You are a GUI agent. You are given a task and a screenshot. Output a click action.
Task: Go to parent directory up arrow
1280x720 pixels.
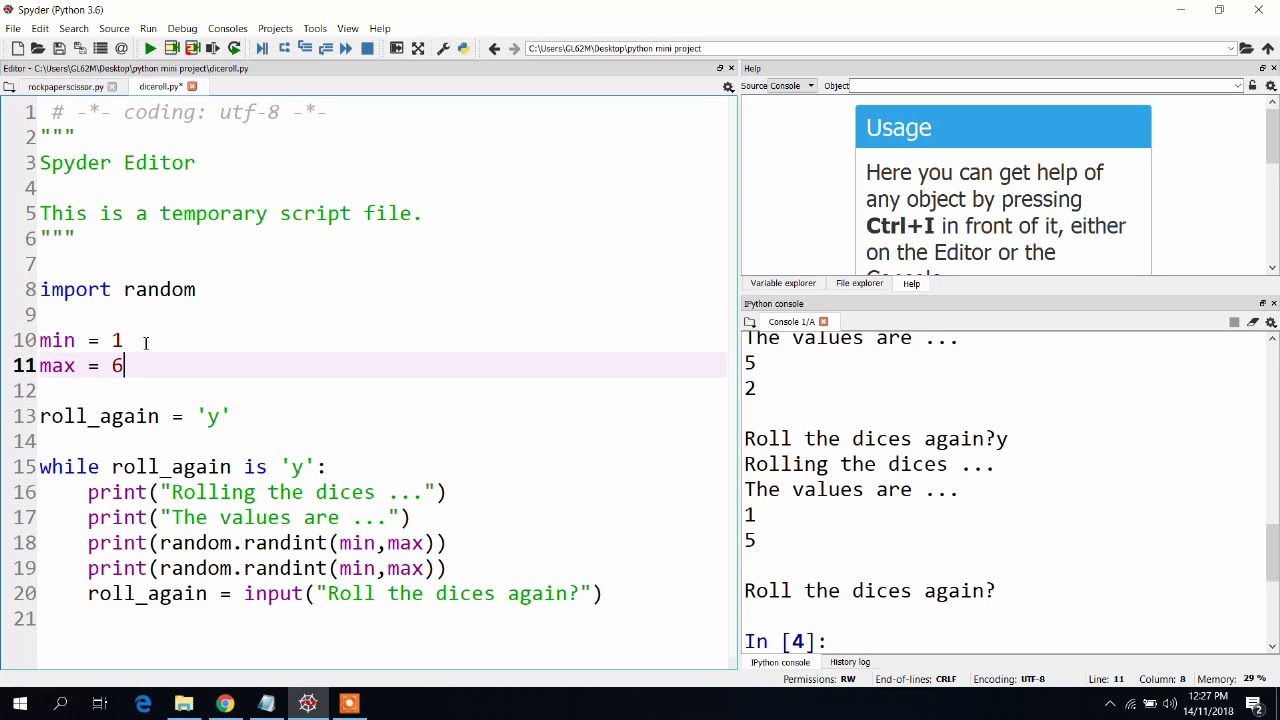[x=1268, y=48]
